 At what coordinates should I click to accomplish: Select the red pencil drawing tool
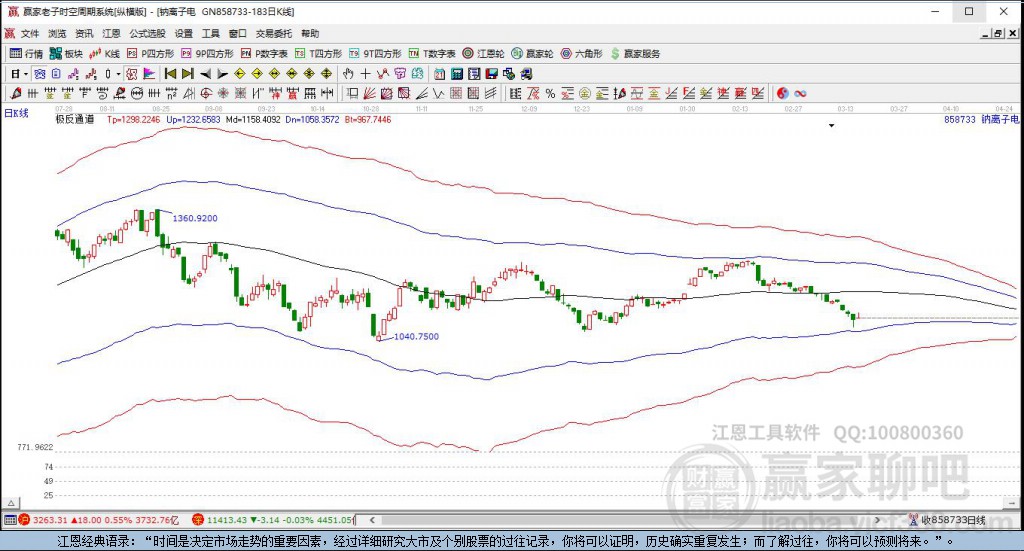[16, 93]
